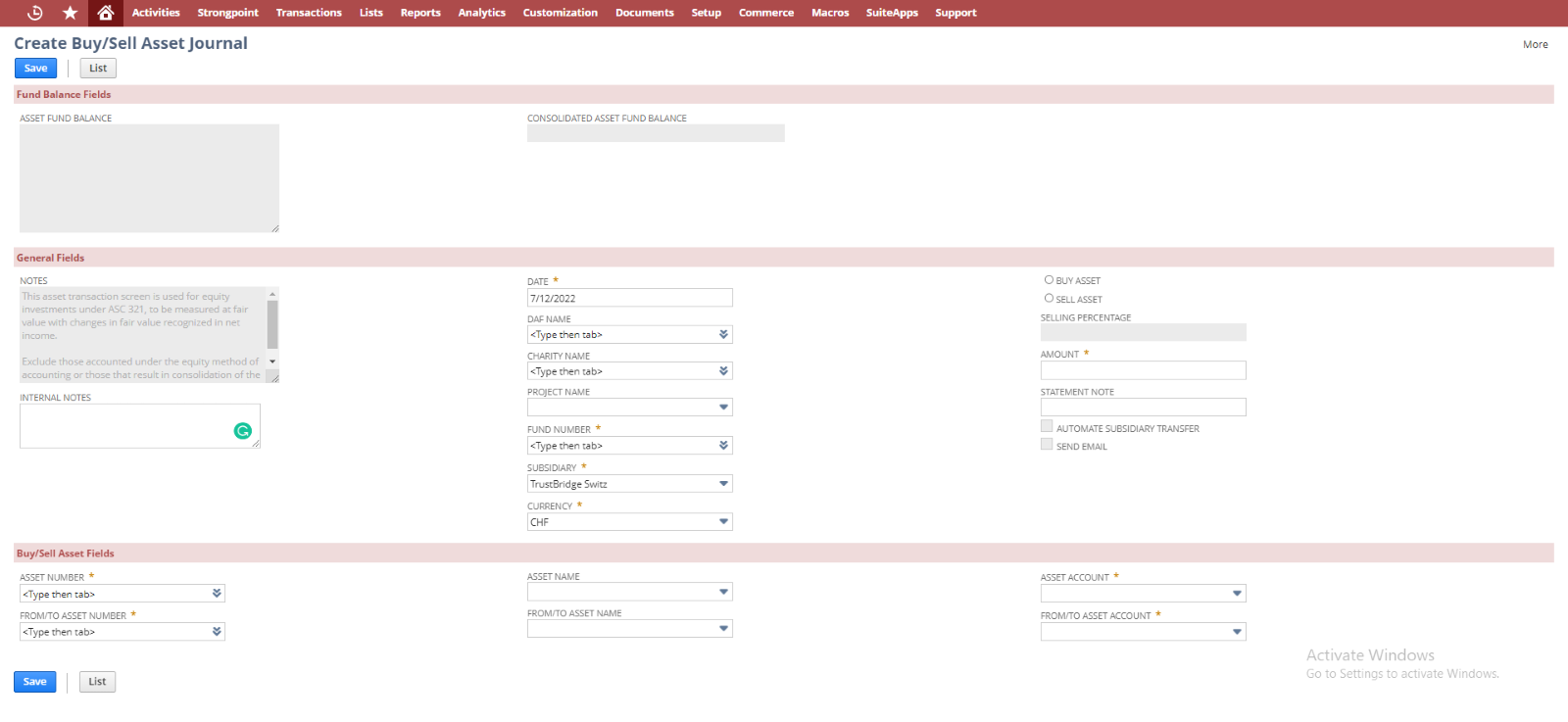Open the Transactions menu
The width and height of the screenshot is (1568, 722).
point(309,13)
